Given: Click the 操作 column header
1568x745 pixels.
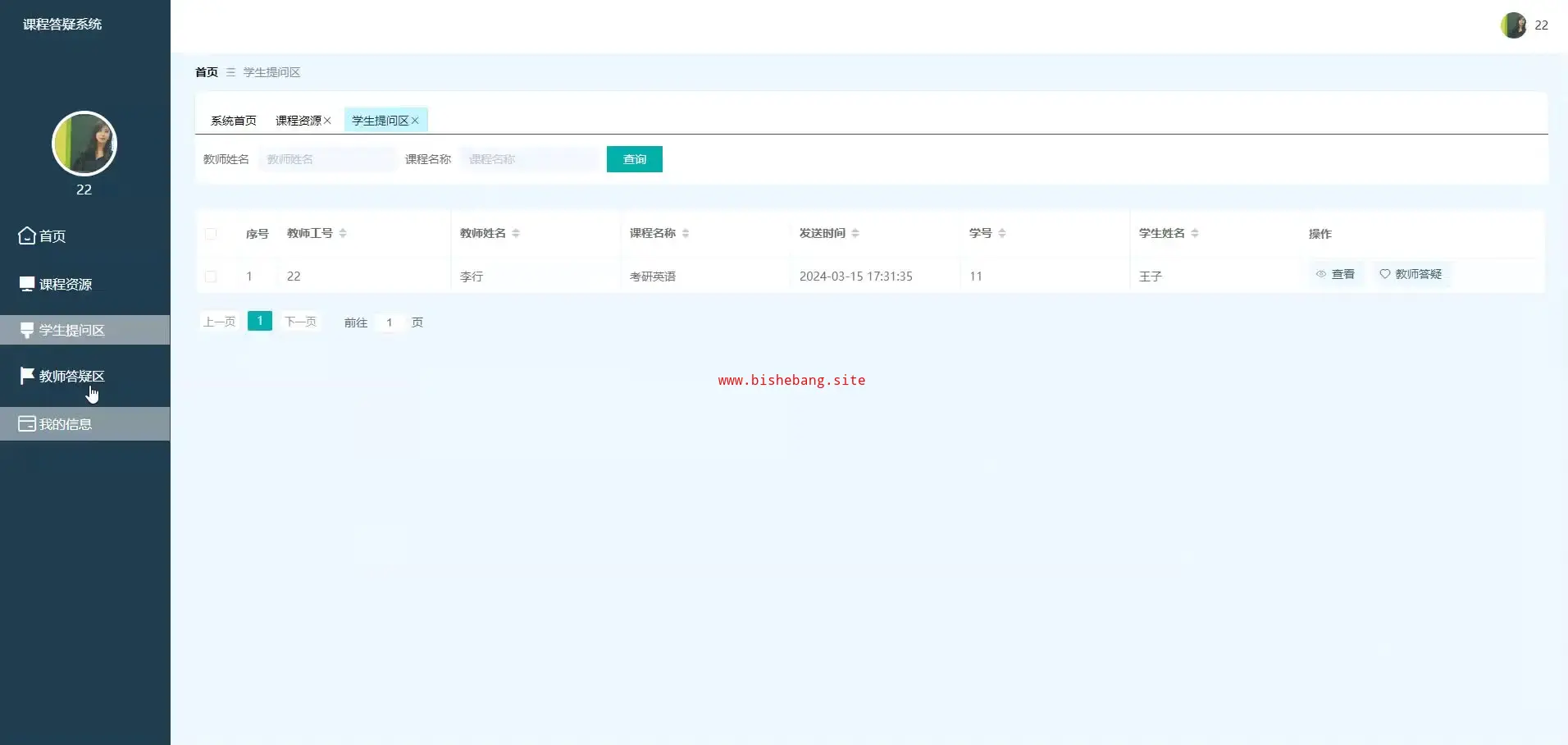Looking at the screenshot, I should [1320, 234].
